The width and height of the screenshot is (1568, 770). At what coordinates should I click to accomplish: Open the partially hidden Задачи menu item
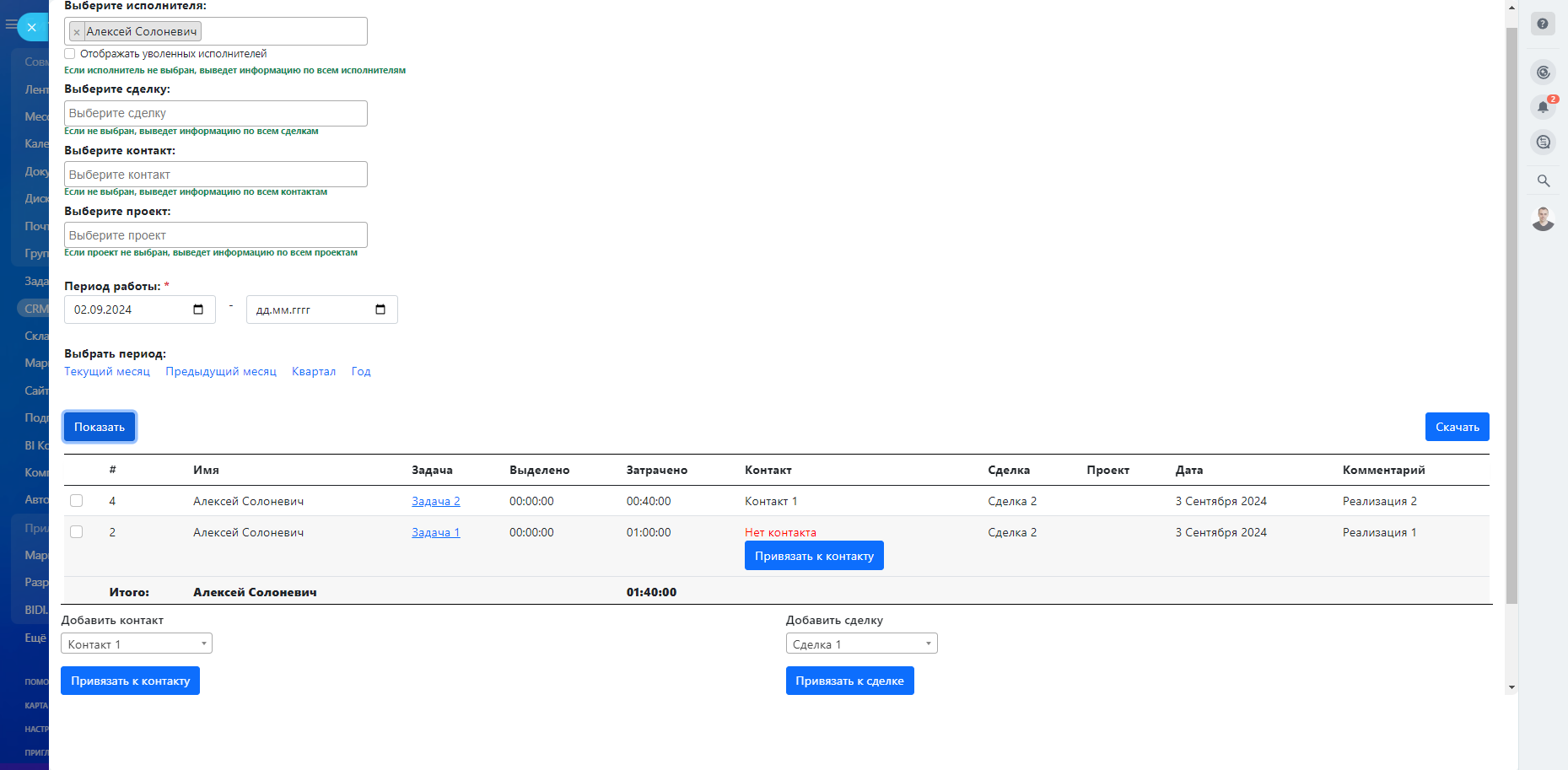click(x=36, y=281)
